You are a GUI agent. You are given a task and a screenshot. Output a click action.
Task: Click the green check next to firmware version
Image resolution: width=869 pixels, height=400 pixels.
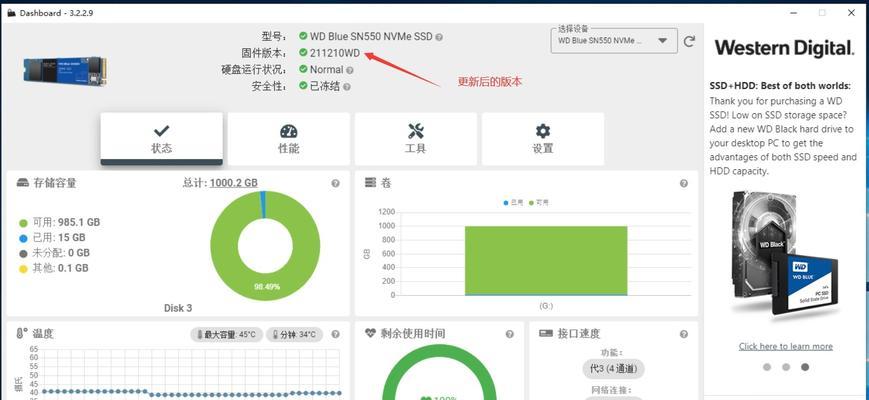(303, 53)
